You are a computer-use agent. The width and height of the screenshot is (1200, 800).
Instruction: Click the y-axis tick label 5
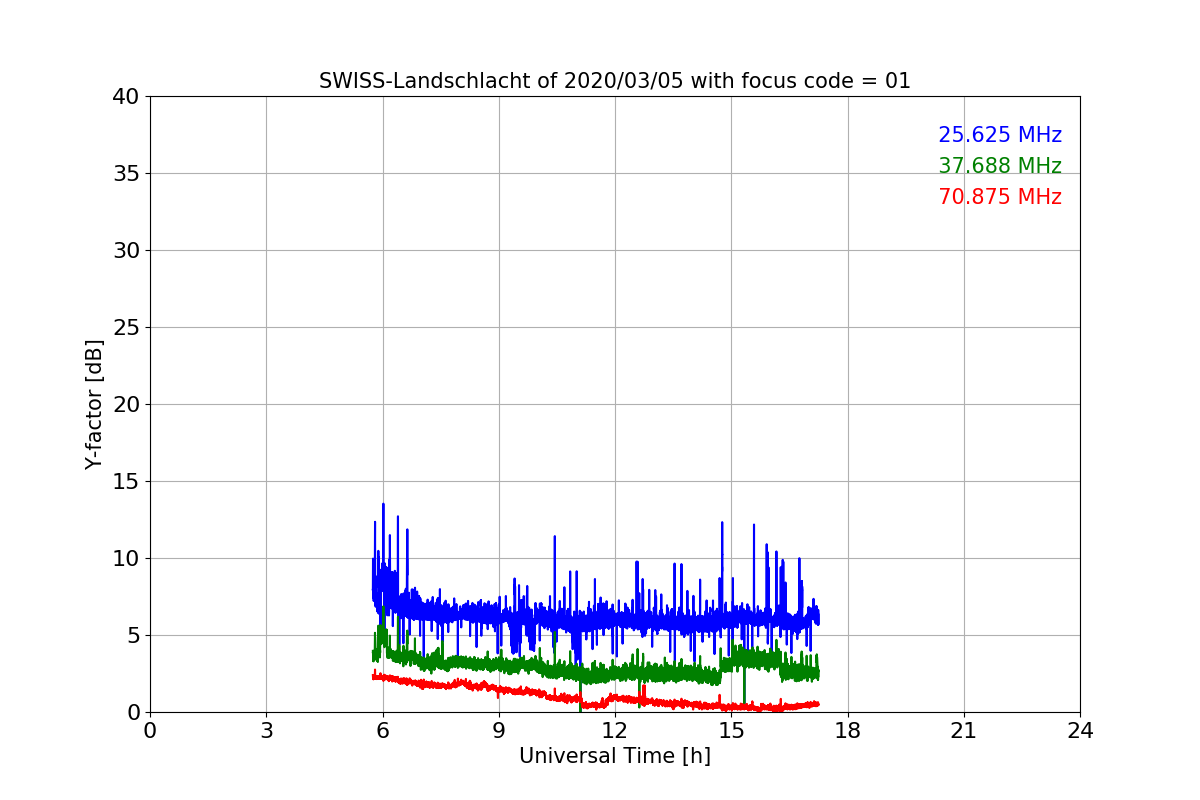[133, 636]
